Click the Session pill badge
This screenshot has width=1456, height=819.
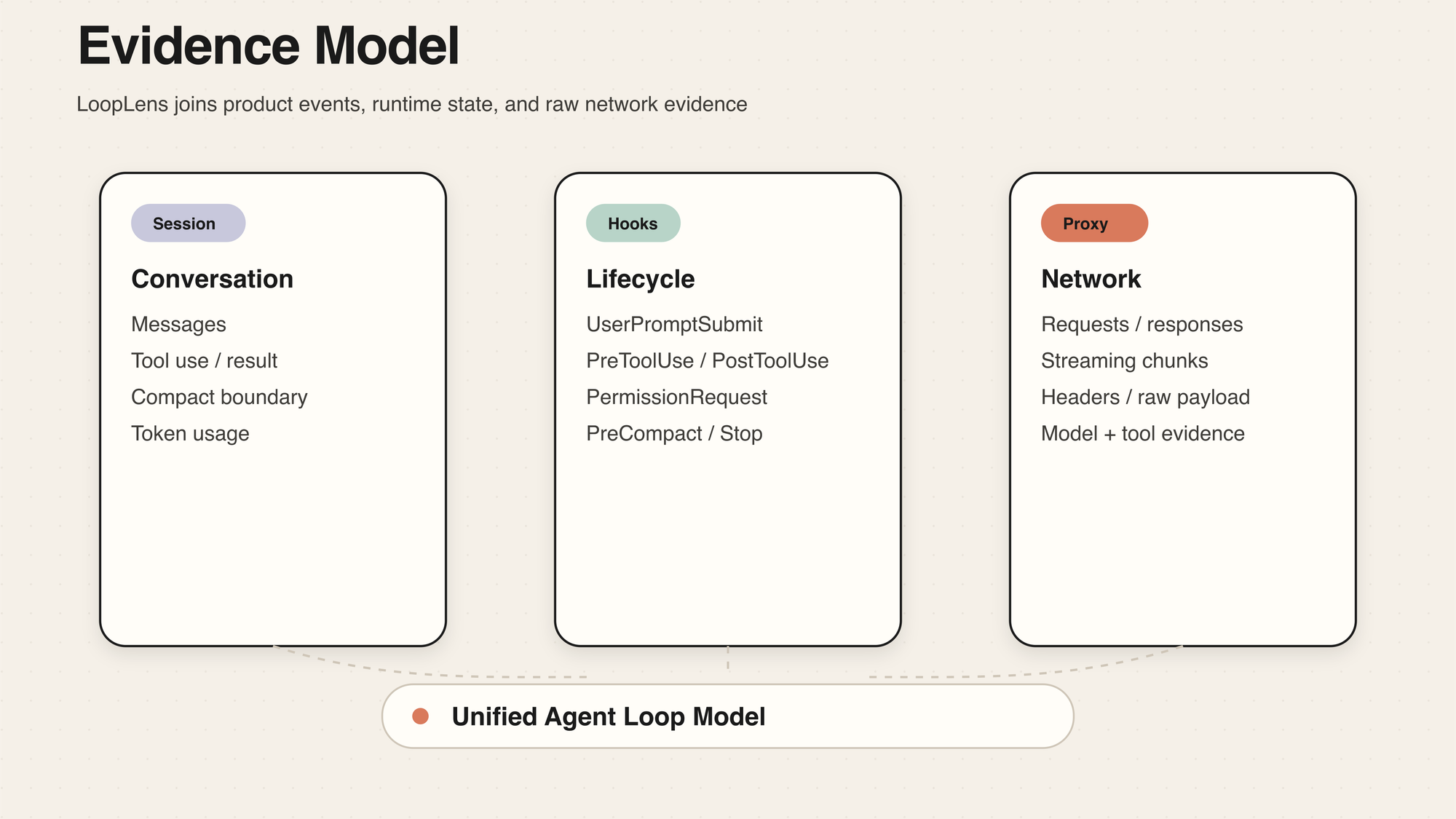pos(188,223)
